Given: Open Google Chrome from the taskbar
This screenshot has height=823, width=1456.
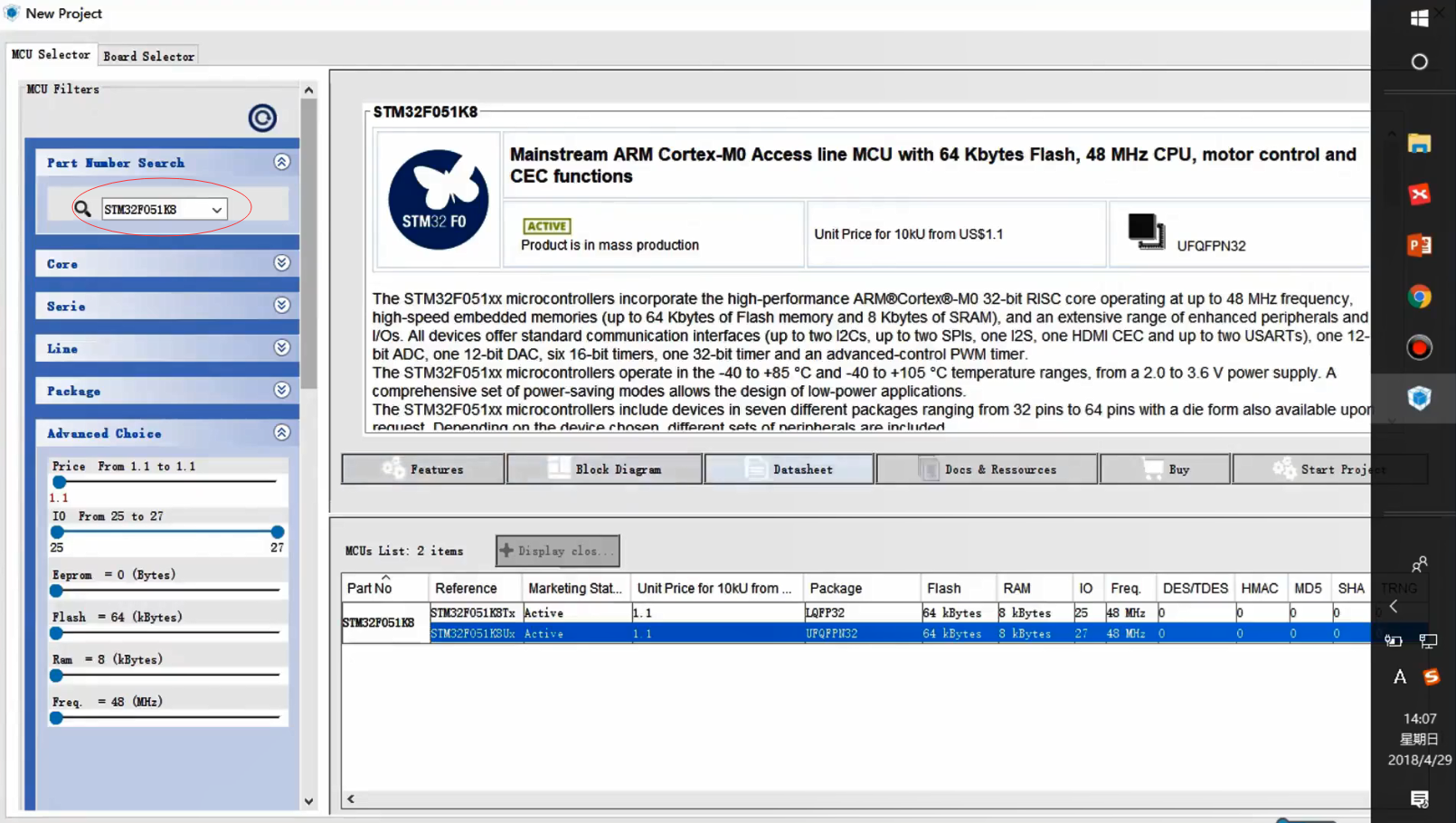Looking at the screenshot, I should 1419,297.
